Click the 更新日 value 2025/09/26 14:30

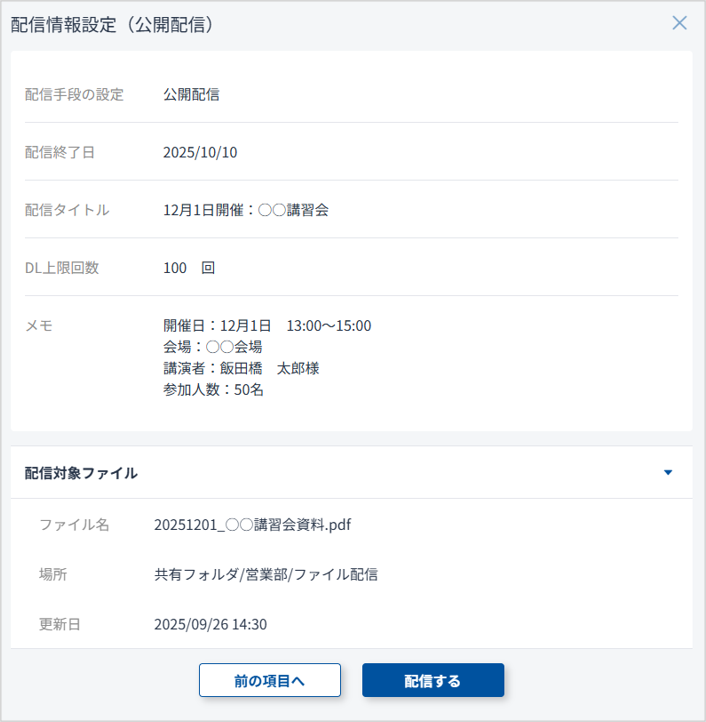(210, 624)
